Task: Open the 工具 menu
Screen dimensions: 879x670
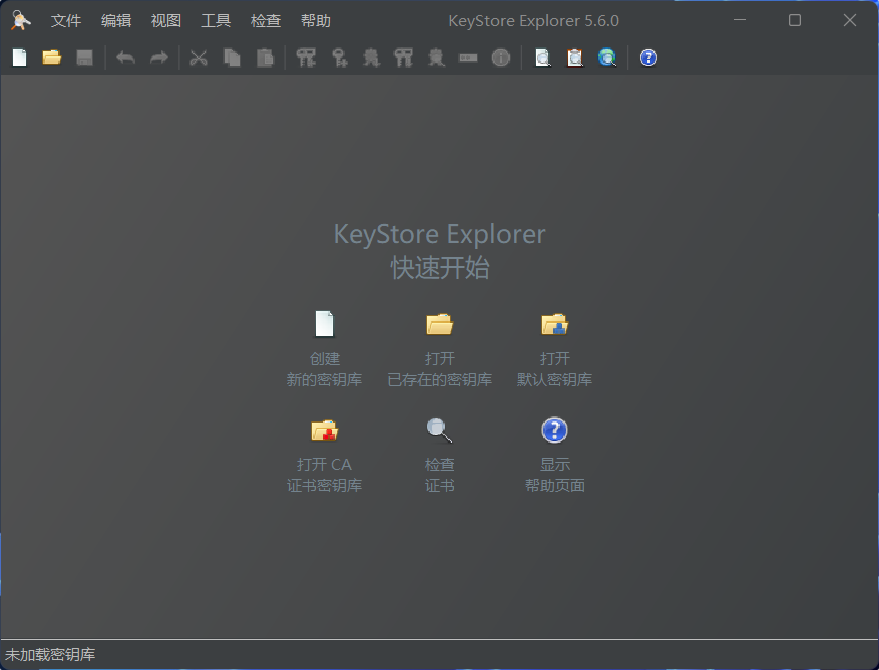Action: [216, 21]
